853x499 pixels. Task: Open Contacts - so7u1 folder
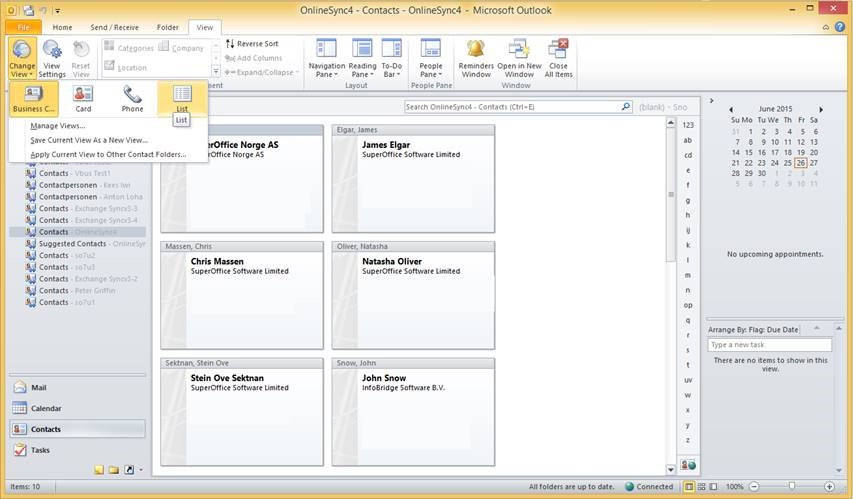pyautogui.click(x=60, y=302)
